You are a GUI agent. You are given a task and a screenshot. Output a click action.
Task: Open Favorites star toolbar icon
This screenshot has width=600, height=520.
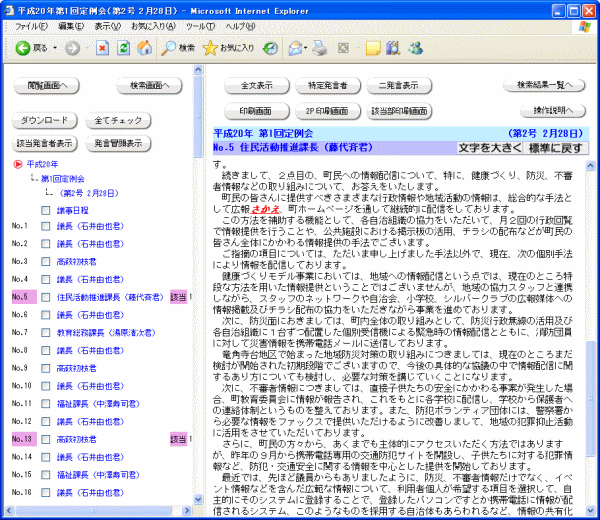[x=210, y=48]
